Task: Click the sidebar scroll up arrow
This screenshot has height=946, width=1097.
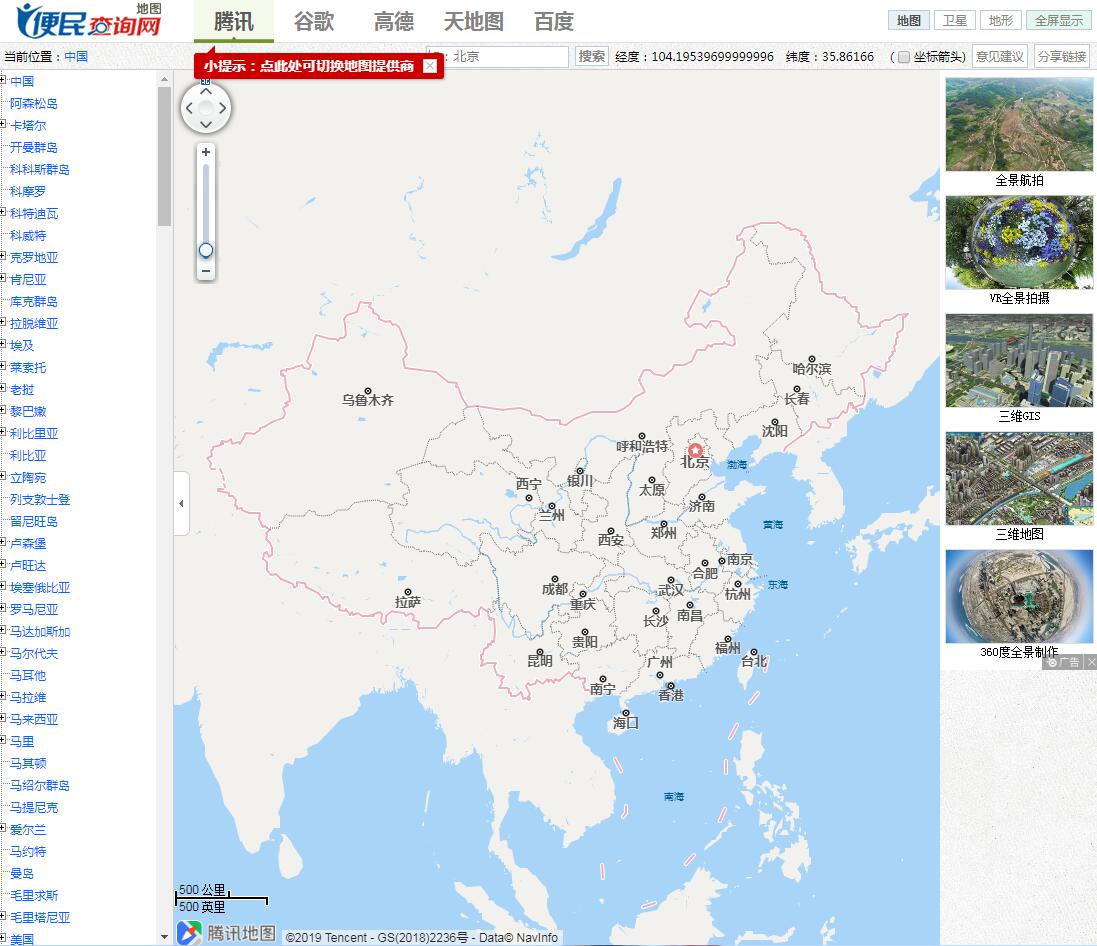Action: 164,80
